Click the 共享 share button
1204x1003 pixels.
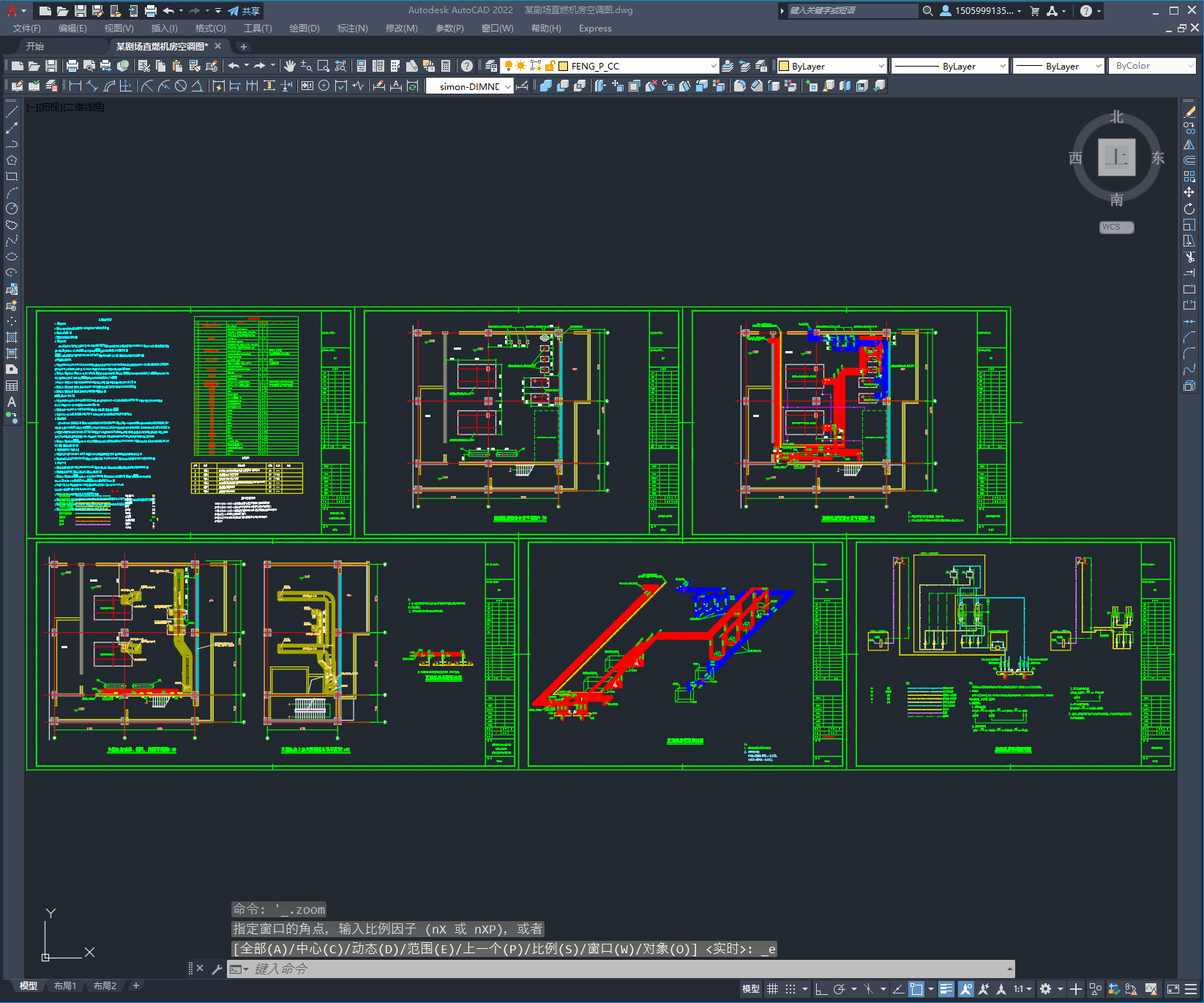(x=244, y=11)
